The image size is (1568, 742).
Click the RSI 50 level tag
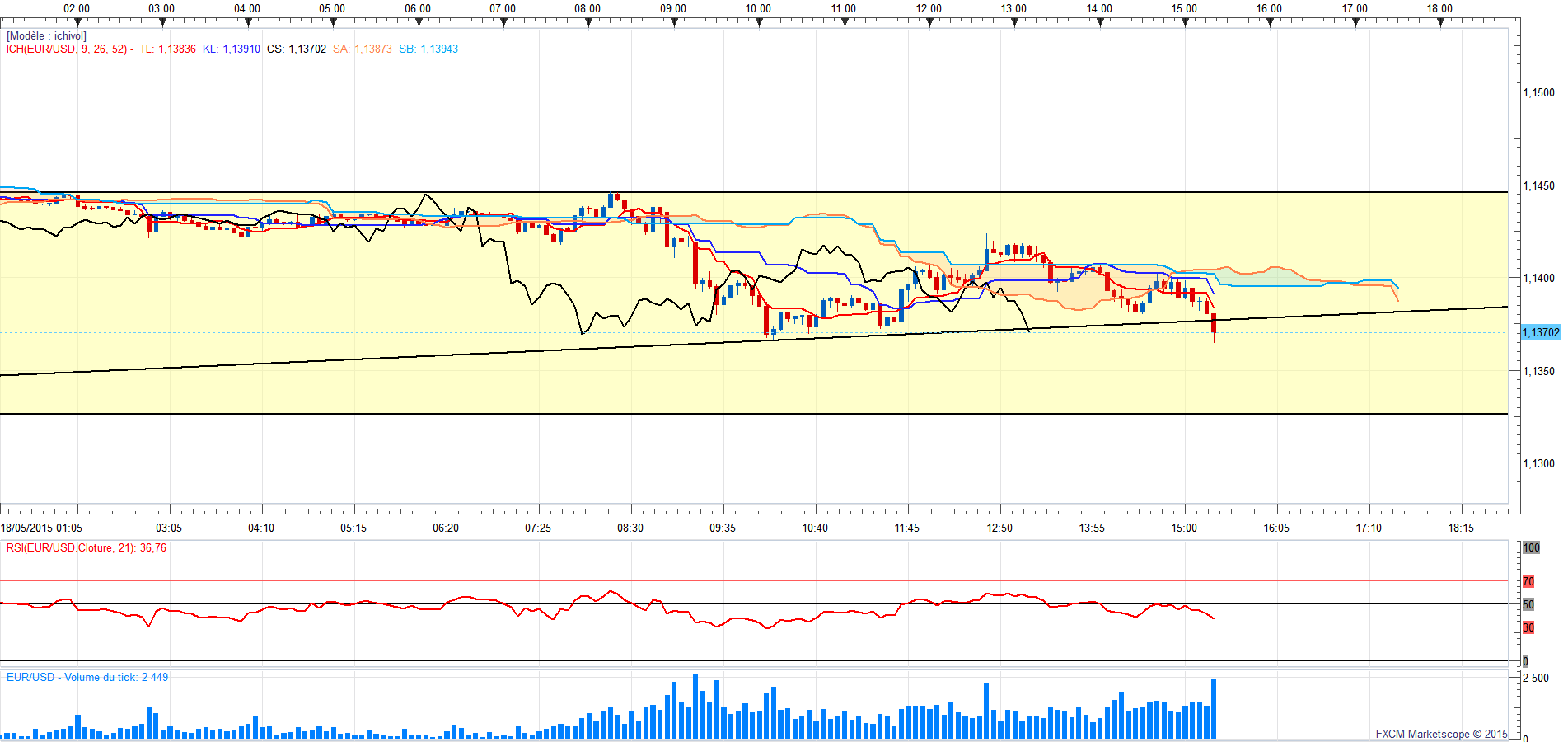pos(1528,605)
